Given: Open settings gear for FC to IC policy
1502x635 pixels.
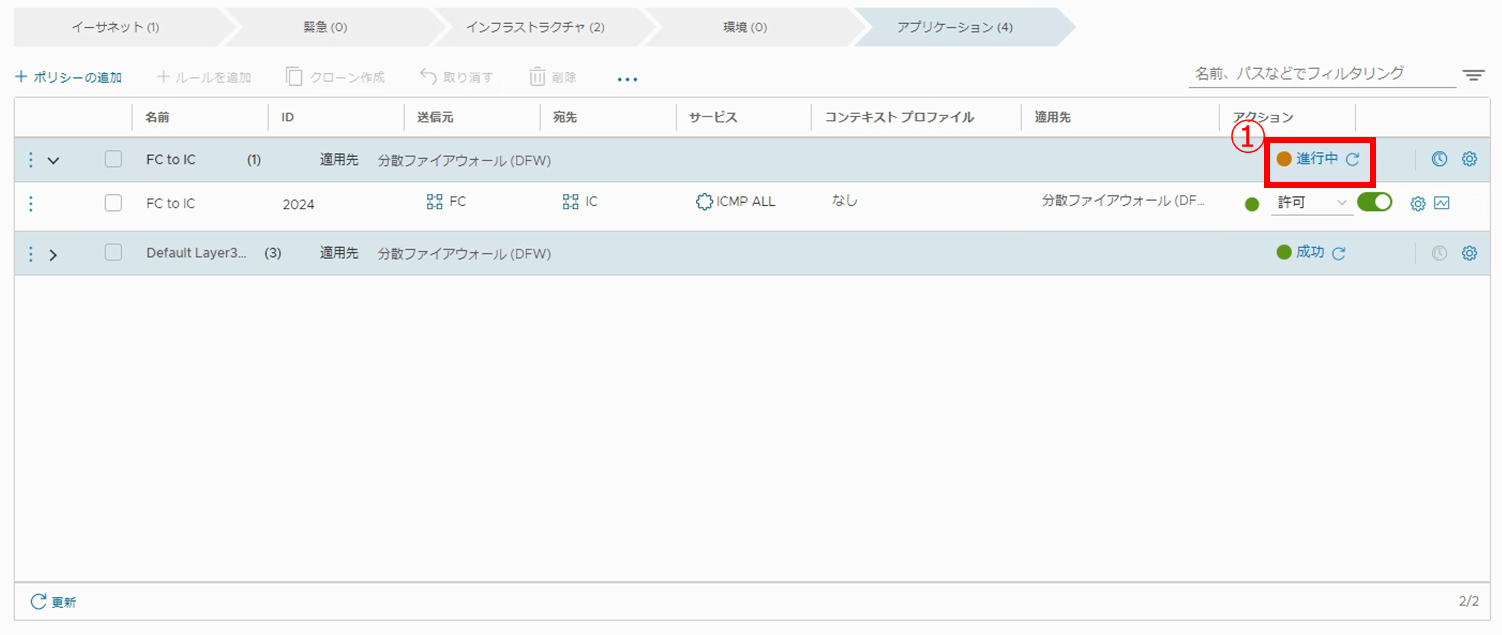Looking at the screenshot, I should 1469,159.
